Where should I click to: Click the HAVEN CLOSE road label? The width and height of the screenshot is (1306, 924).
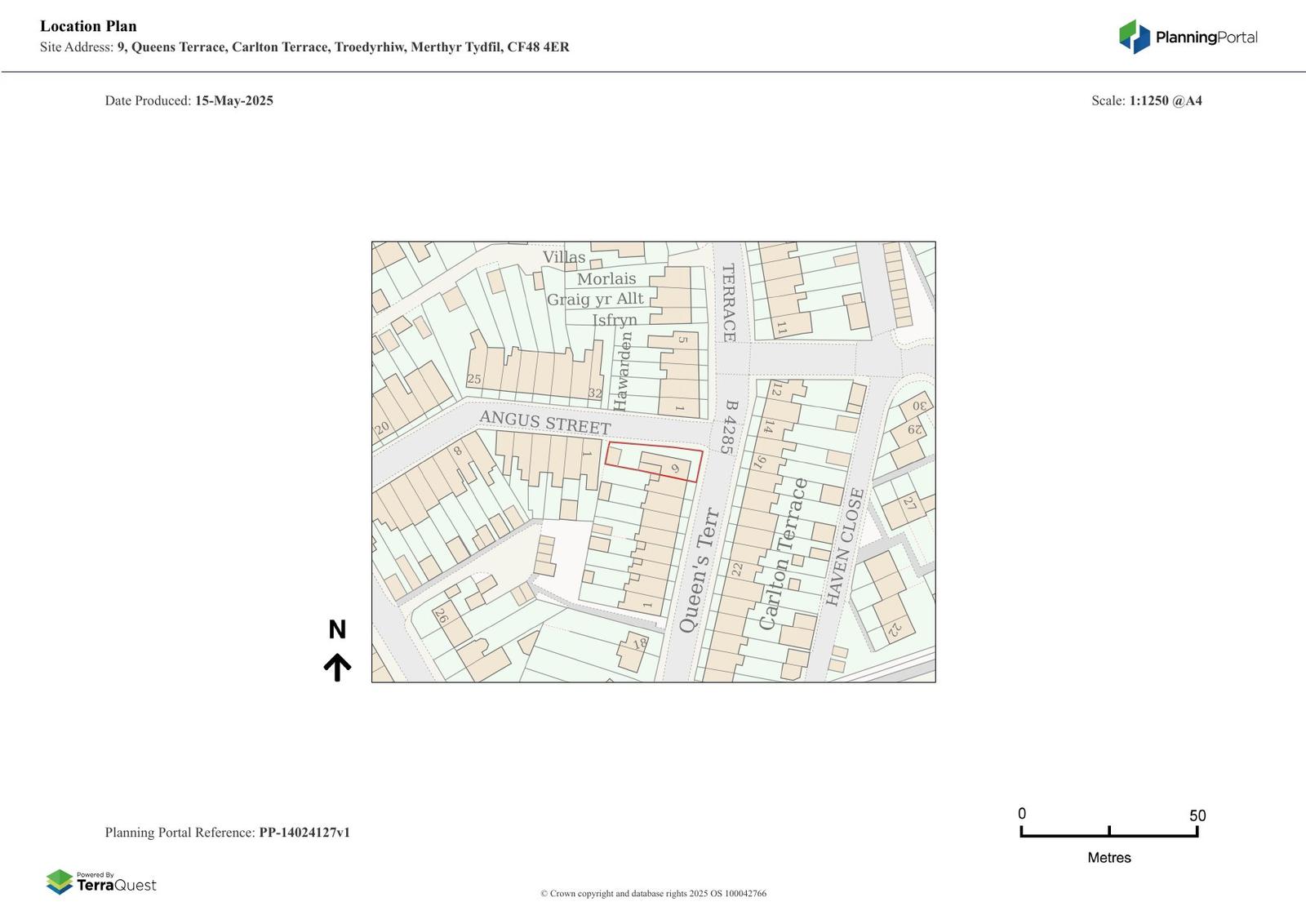(844, 547)
